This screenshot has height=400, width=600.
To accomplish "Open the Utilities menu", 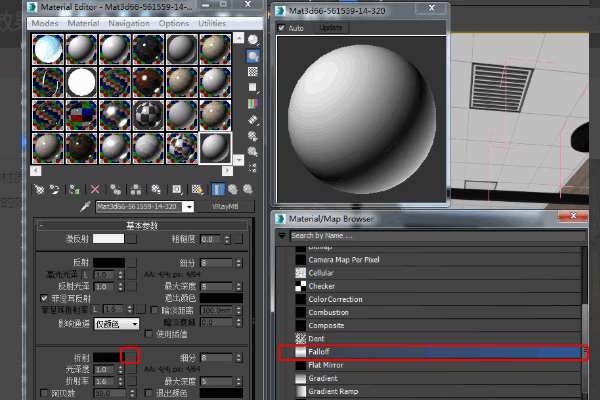I will (x=212, y=23).
